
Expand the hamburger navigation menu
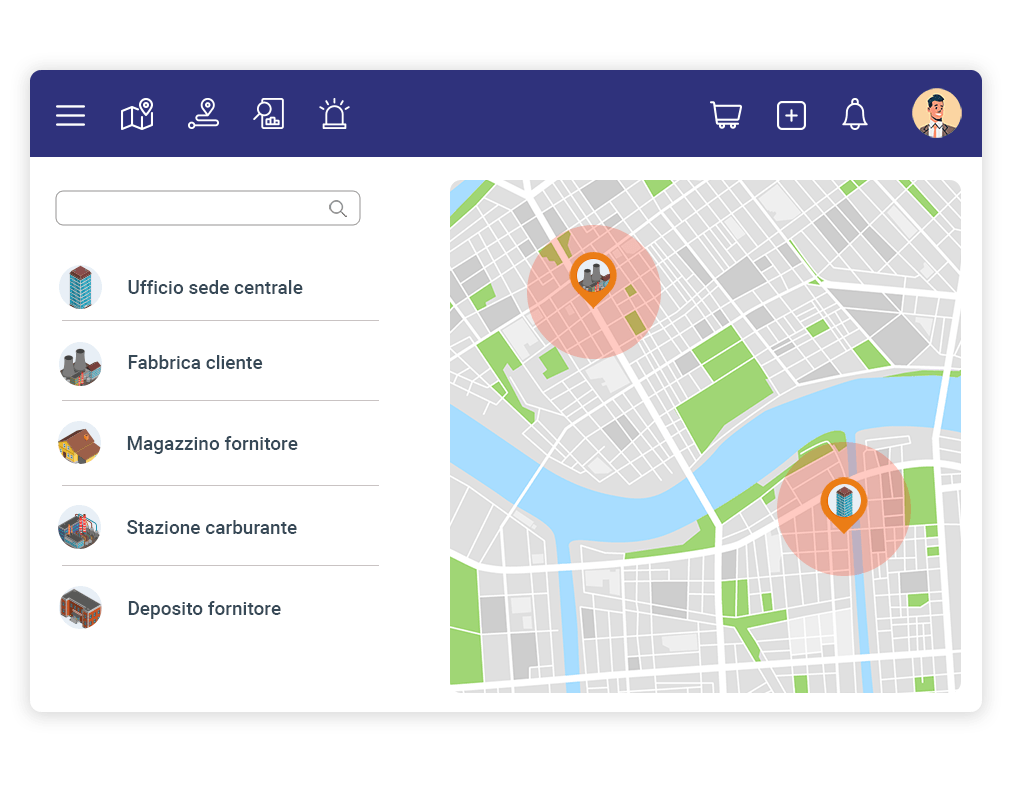[70, 114]
